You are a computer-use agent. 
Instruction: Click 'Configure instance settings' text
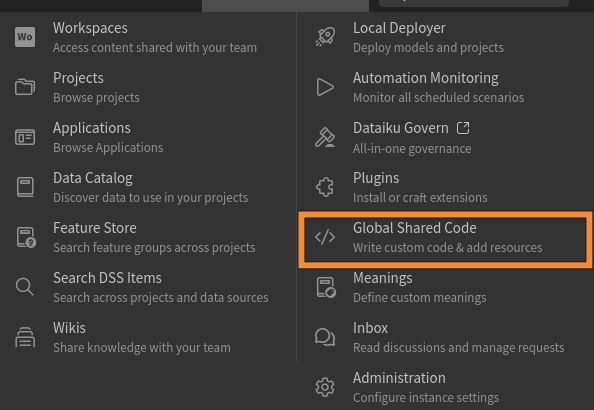click(x=426, y=398)
